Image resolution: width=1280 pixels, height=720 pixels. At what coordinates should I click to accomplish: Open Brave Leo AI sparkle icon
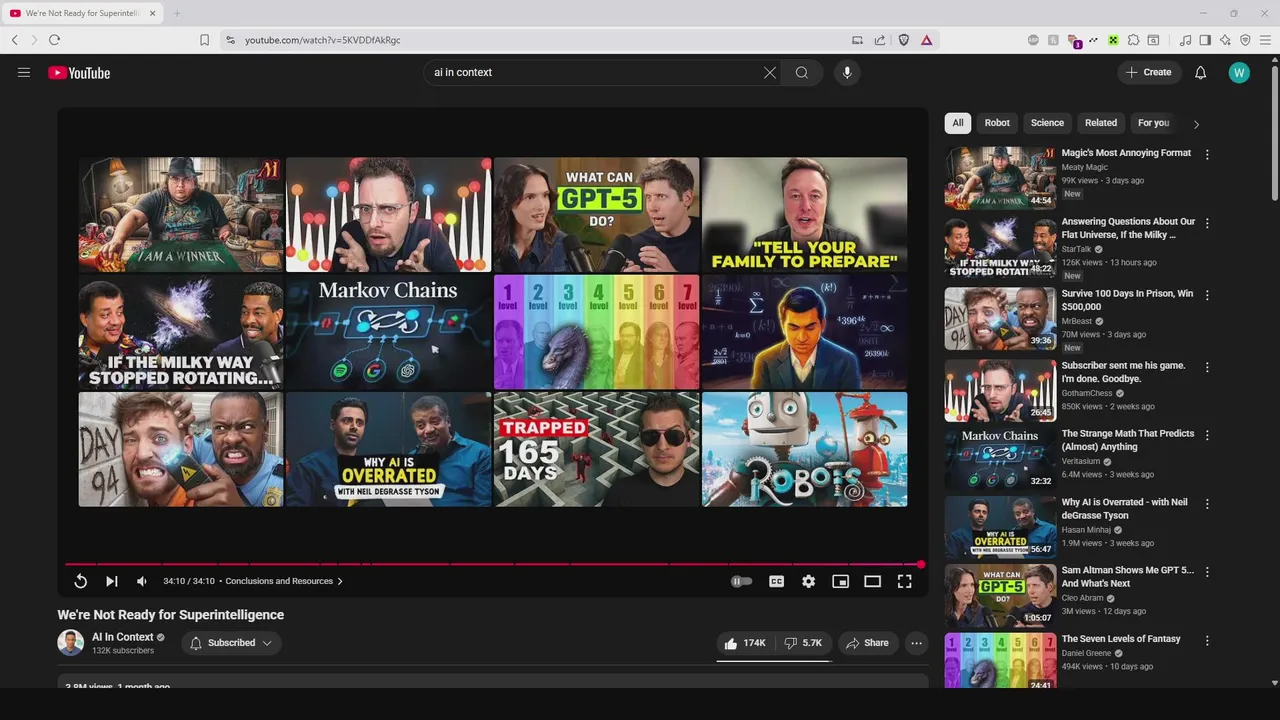click(1225, 40)
